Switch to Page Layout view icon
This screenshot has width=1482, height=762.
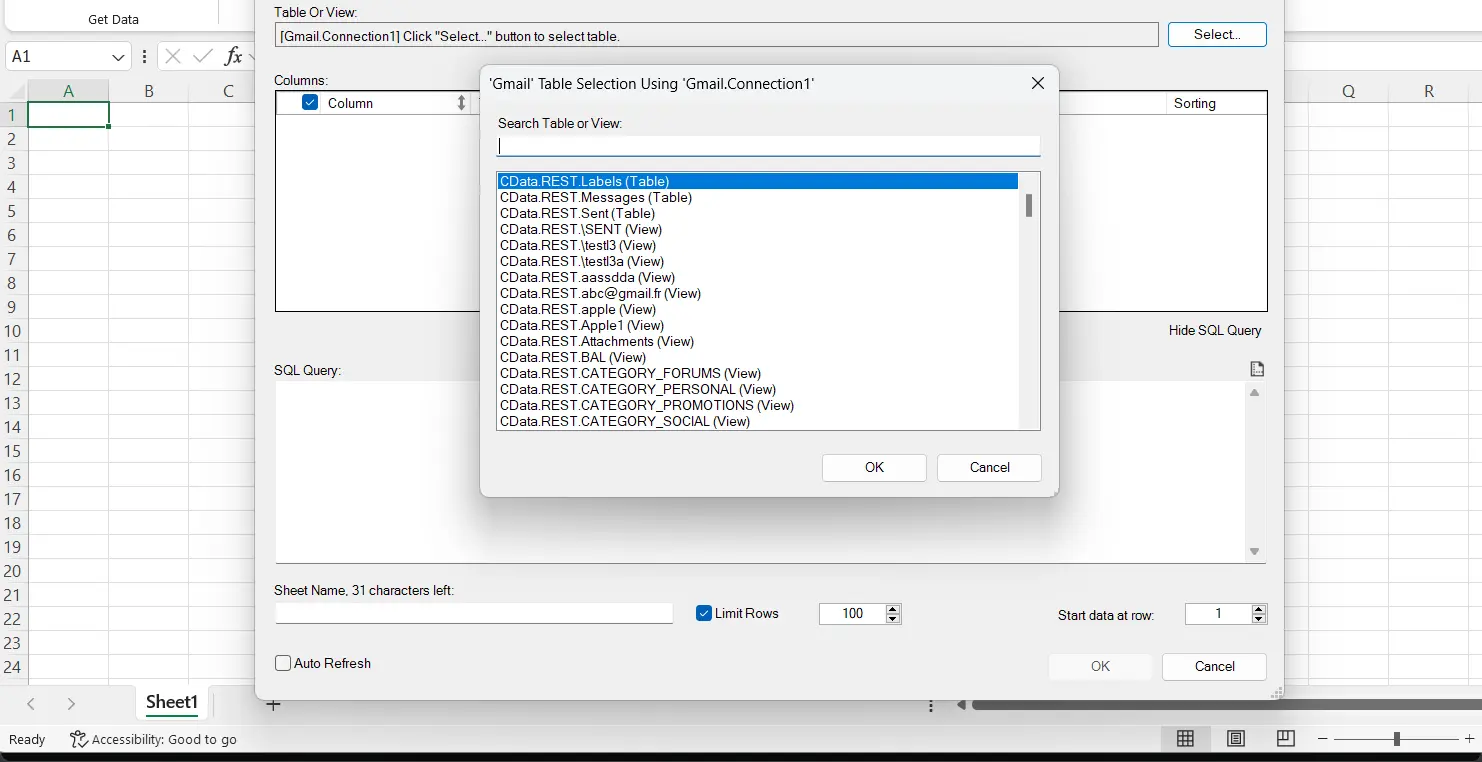(1236, 739)
